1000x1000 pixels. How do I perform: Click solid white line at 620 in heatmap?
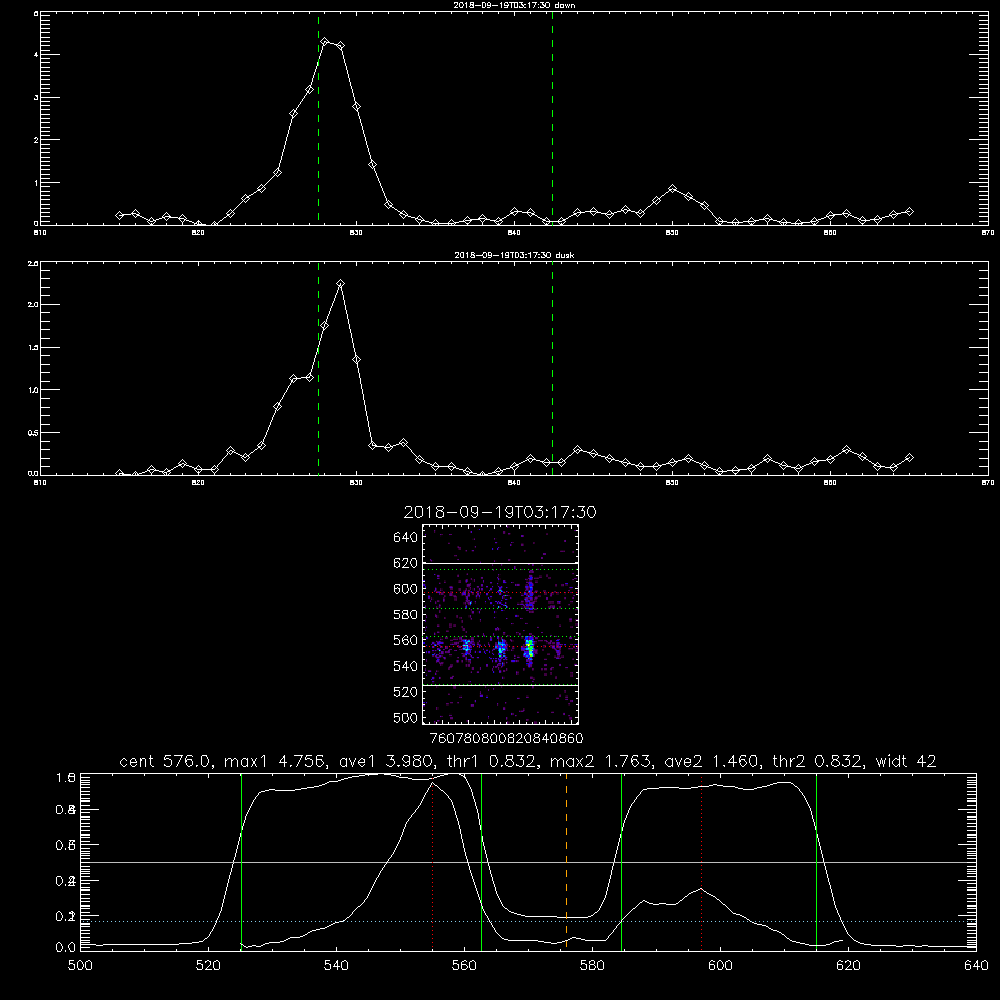(500, 563)
